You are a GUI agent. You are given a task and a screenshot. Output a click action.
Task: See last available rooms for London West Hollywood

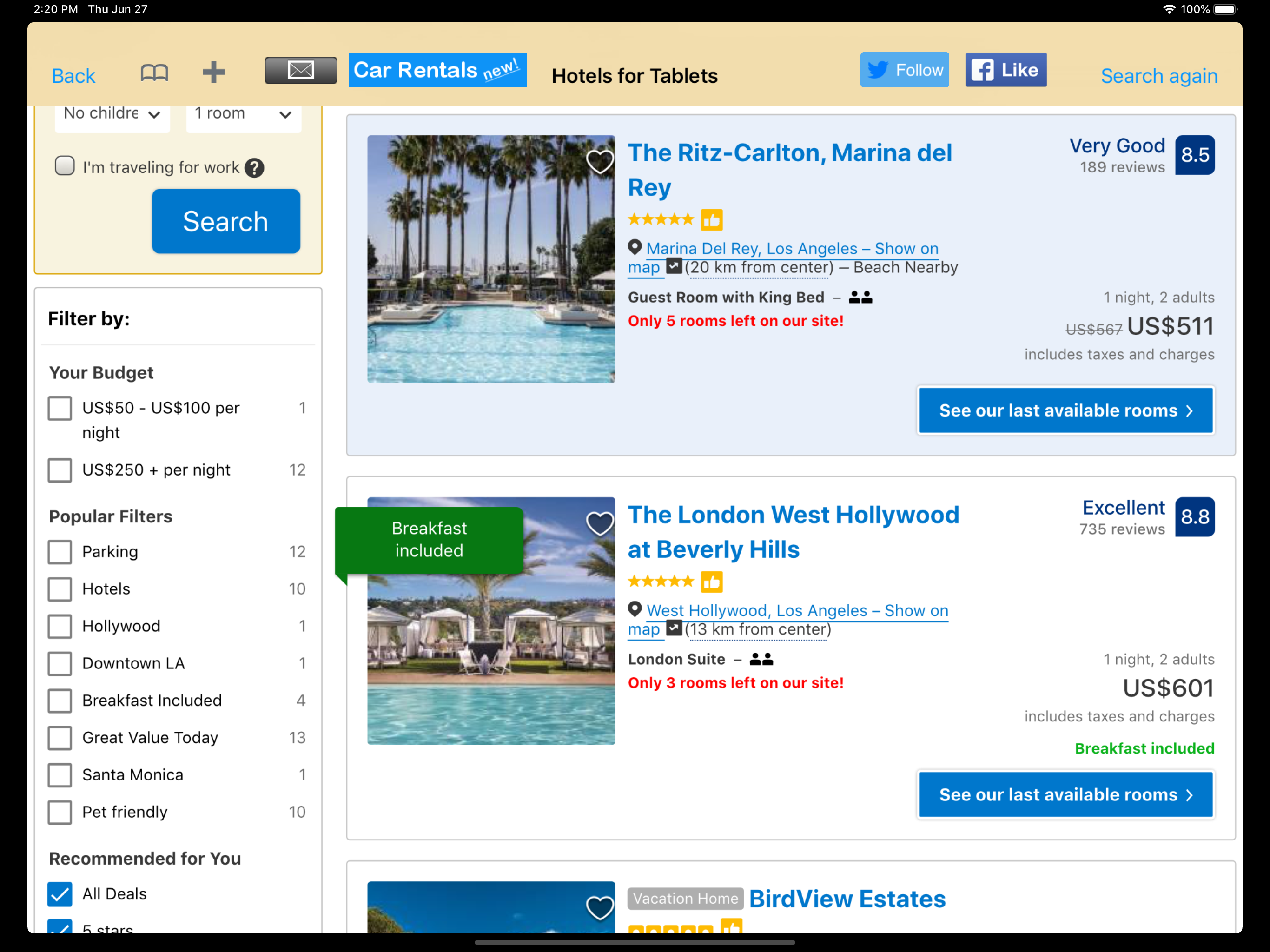pos(1065,795)
